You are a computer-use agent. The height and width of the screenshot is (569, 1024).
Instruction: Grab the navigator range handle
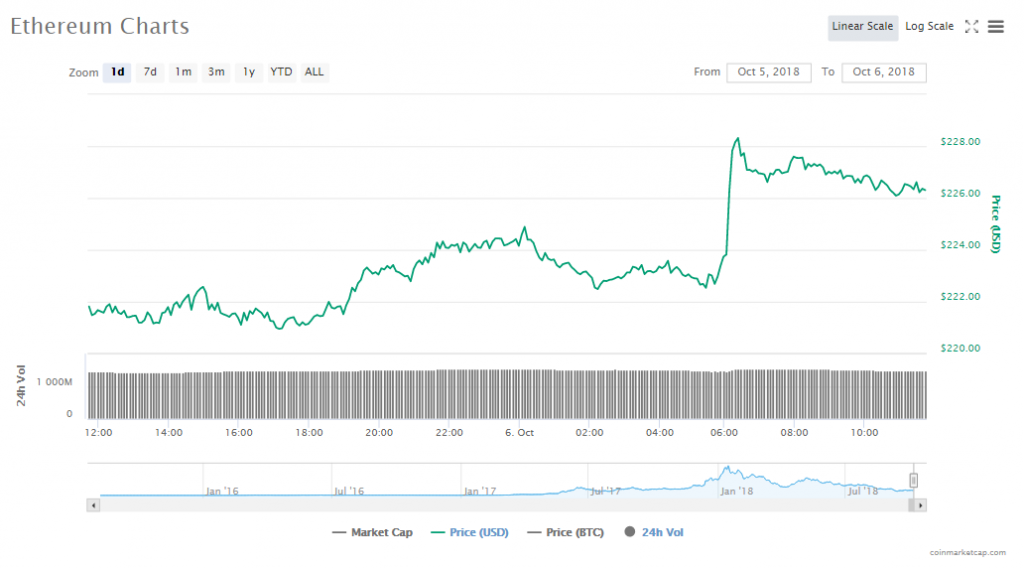[x=913, y=481]
